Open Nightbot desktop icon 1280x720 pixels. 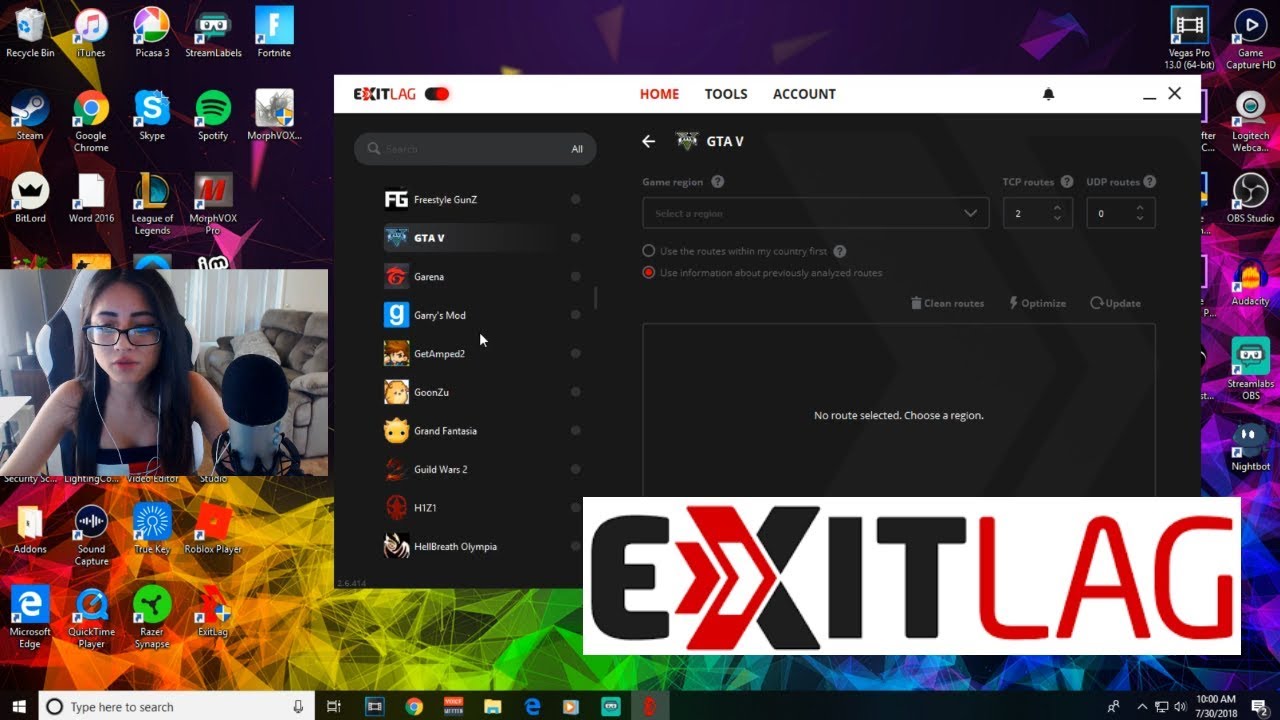point(1250,447)
